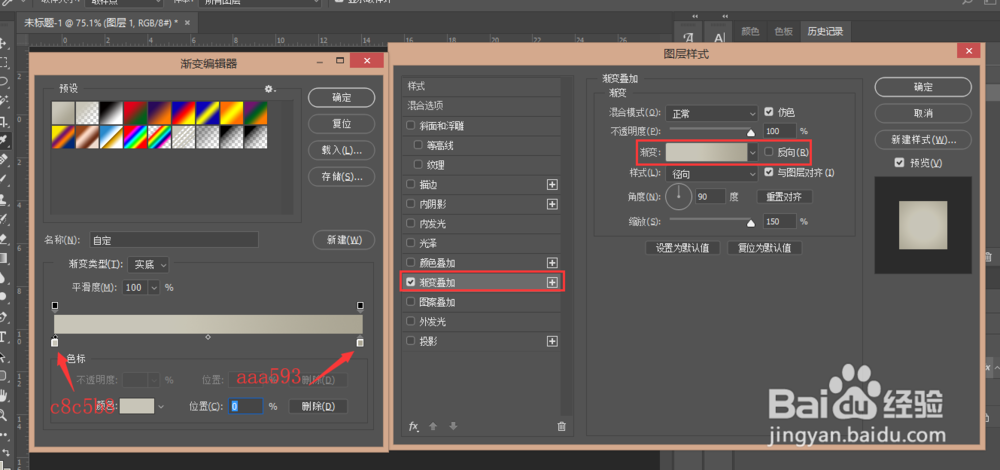Viewport: 1000px width, 470px height.
Task: Toggle the 仿色 checkbox
Action: pyautogui.click(x=769, y=112)
